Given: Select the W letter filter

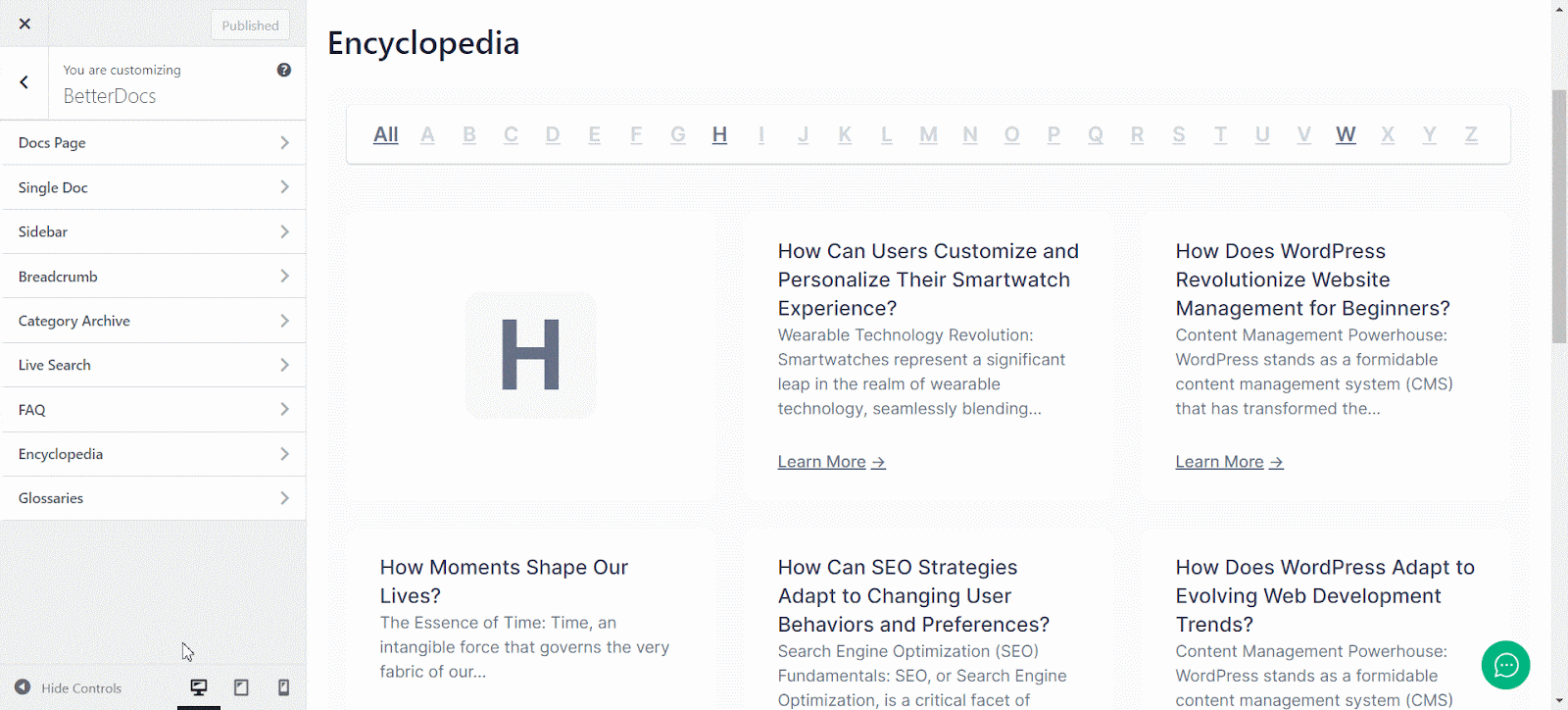Looking at the screenshot, I should 1345,134.
